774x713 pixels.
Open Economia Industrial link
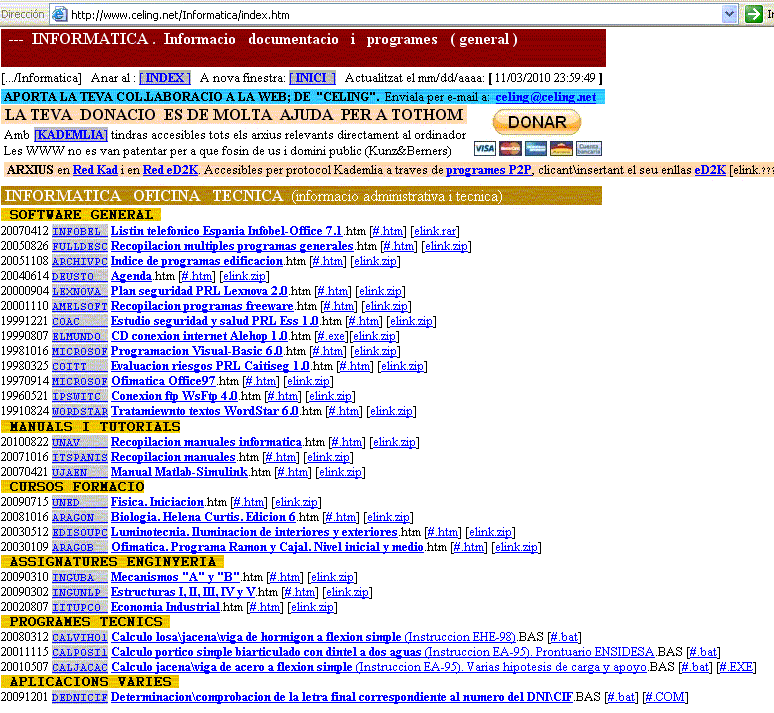[165, 607]
